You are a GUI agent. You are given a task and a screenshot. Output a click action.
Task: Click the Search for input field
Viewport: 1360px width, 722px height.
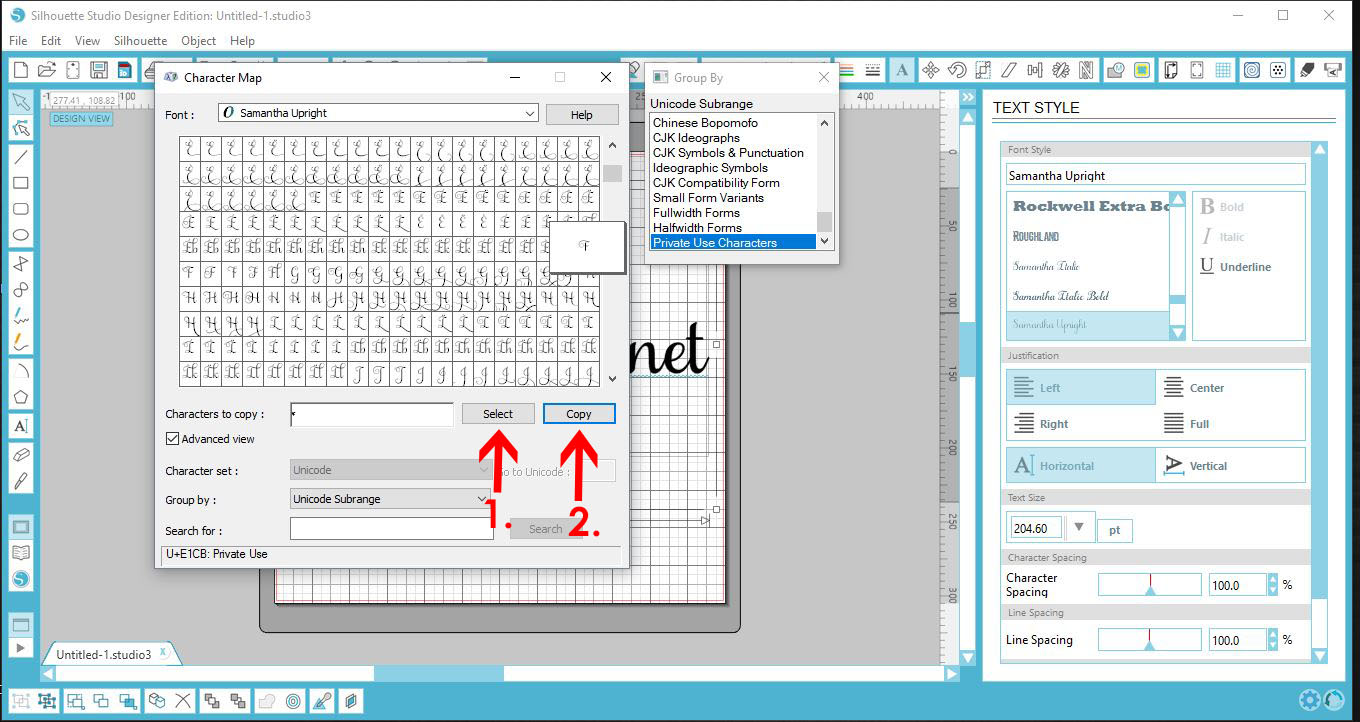tap(392, 529)
